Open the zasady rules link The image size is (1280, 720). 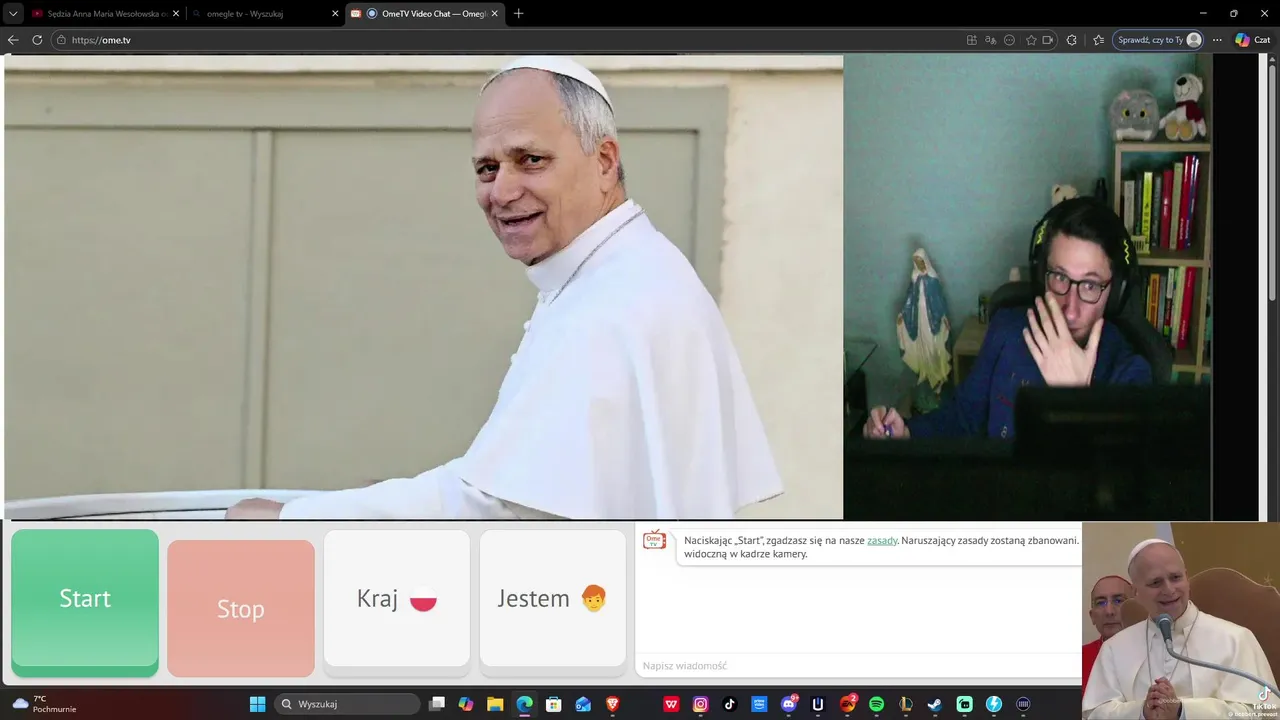(x=882, y=540)
